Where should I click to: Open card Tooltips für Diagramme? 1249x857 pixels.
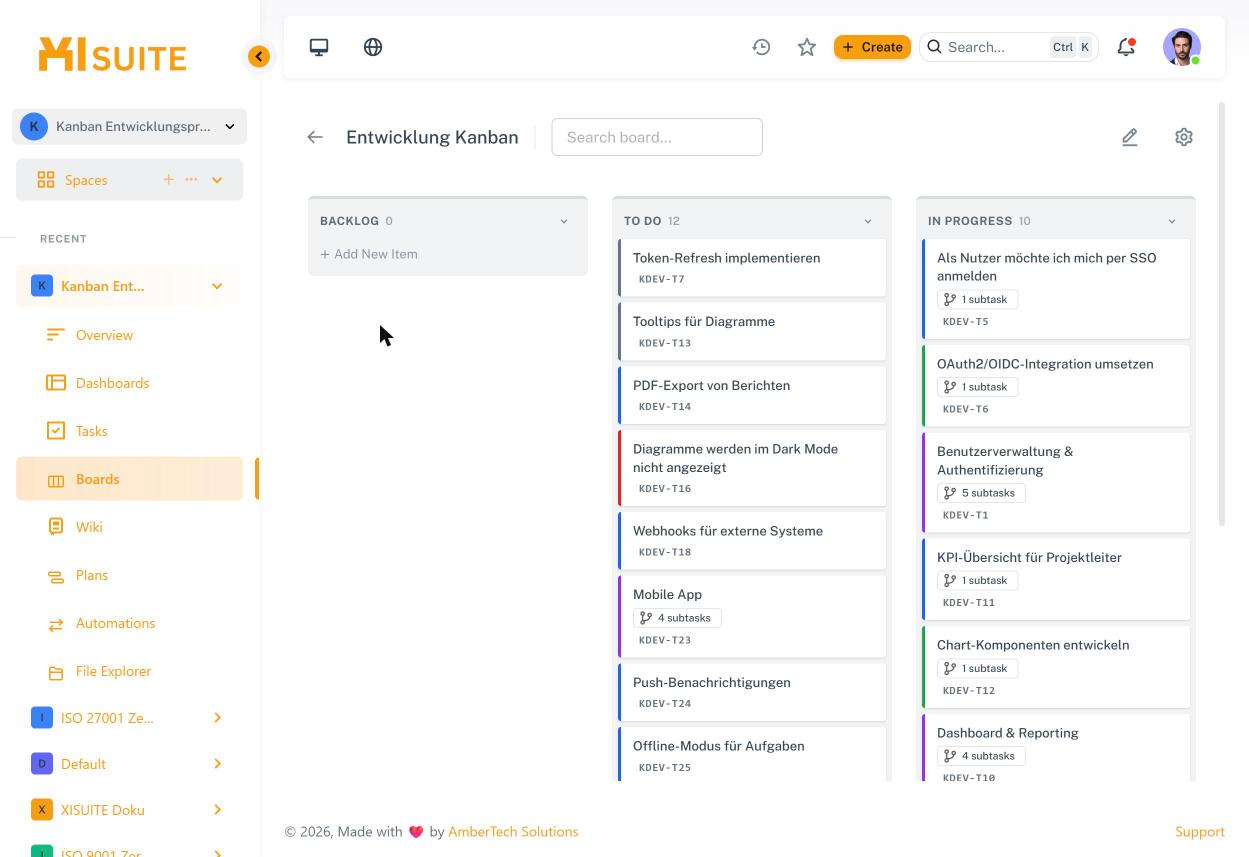pyautogui.click(x=752, y=331)
